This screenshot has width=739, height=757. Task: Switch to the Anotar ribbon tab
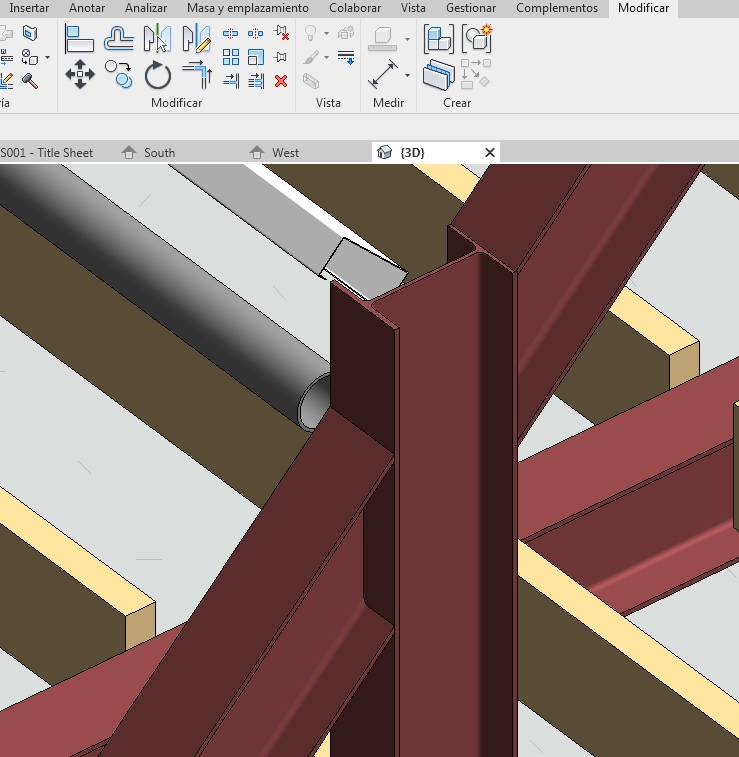point(87,8)
